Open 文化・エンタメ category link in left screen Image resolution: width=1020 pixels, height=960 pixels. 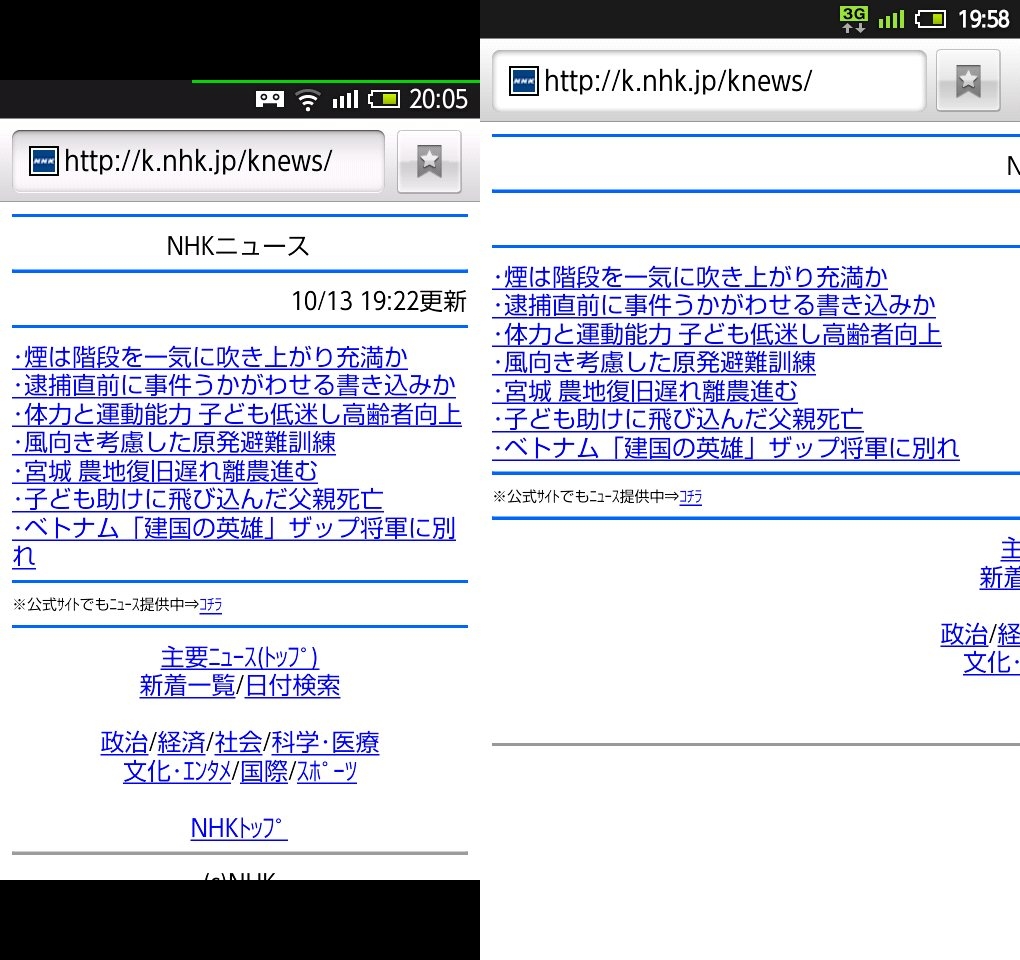pyautogui.click(x=178, y=771)
